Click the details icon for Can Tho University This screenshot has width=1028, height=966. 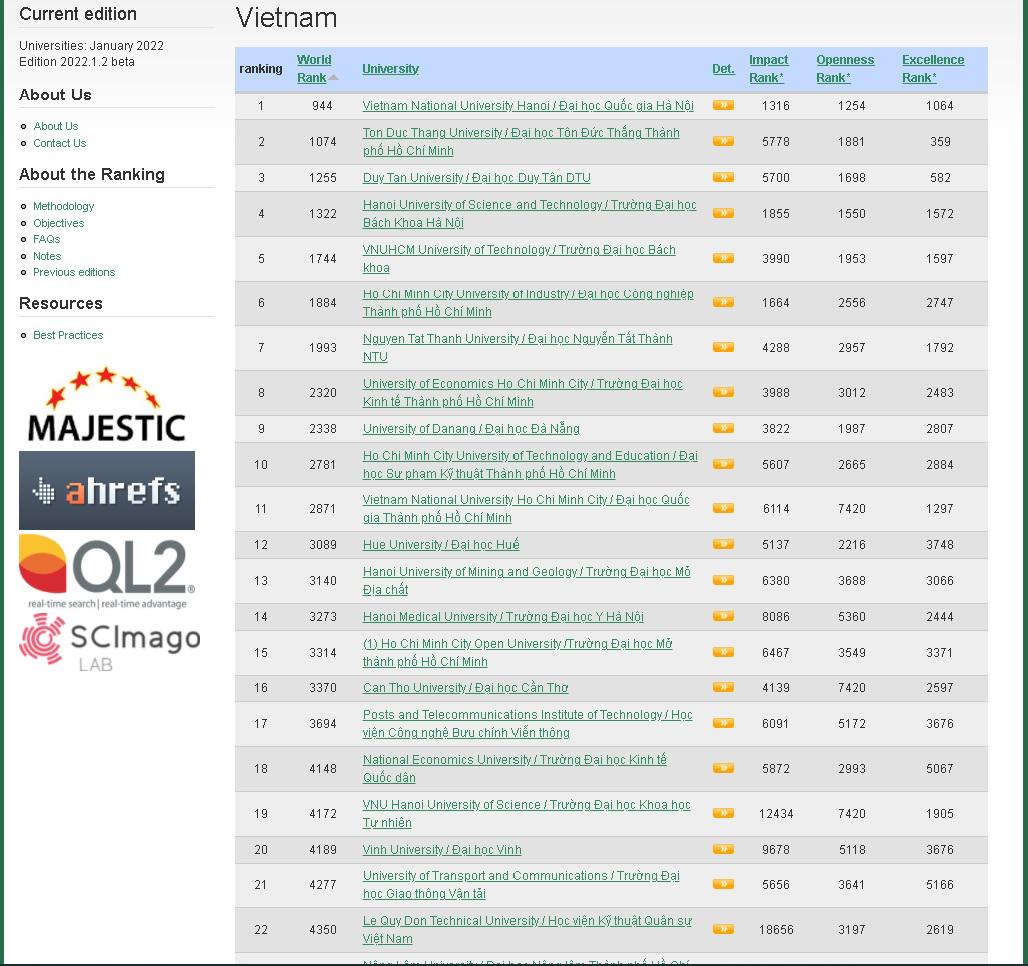tap(723, 688)
